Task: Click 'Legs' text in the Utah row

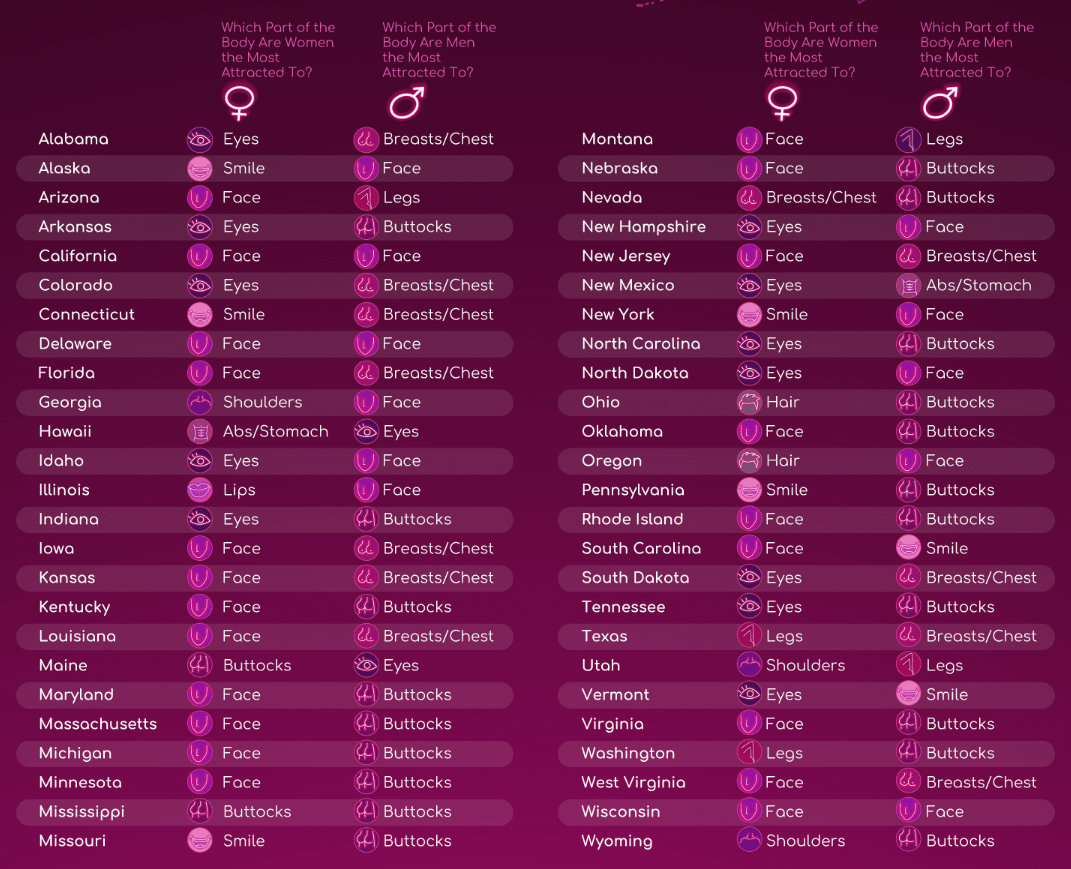Action: pos(944,666)
